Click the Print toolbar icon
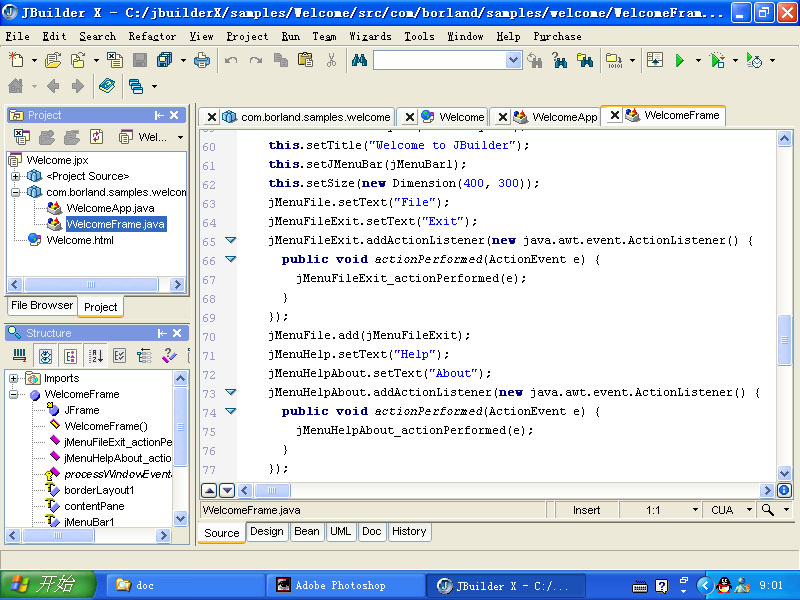Image resolution: width=800 pixels, height=600 pixels. tap(202, 61)
